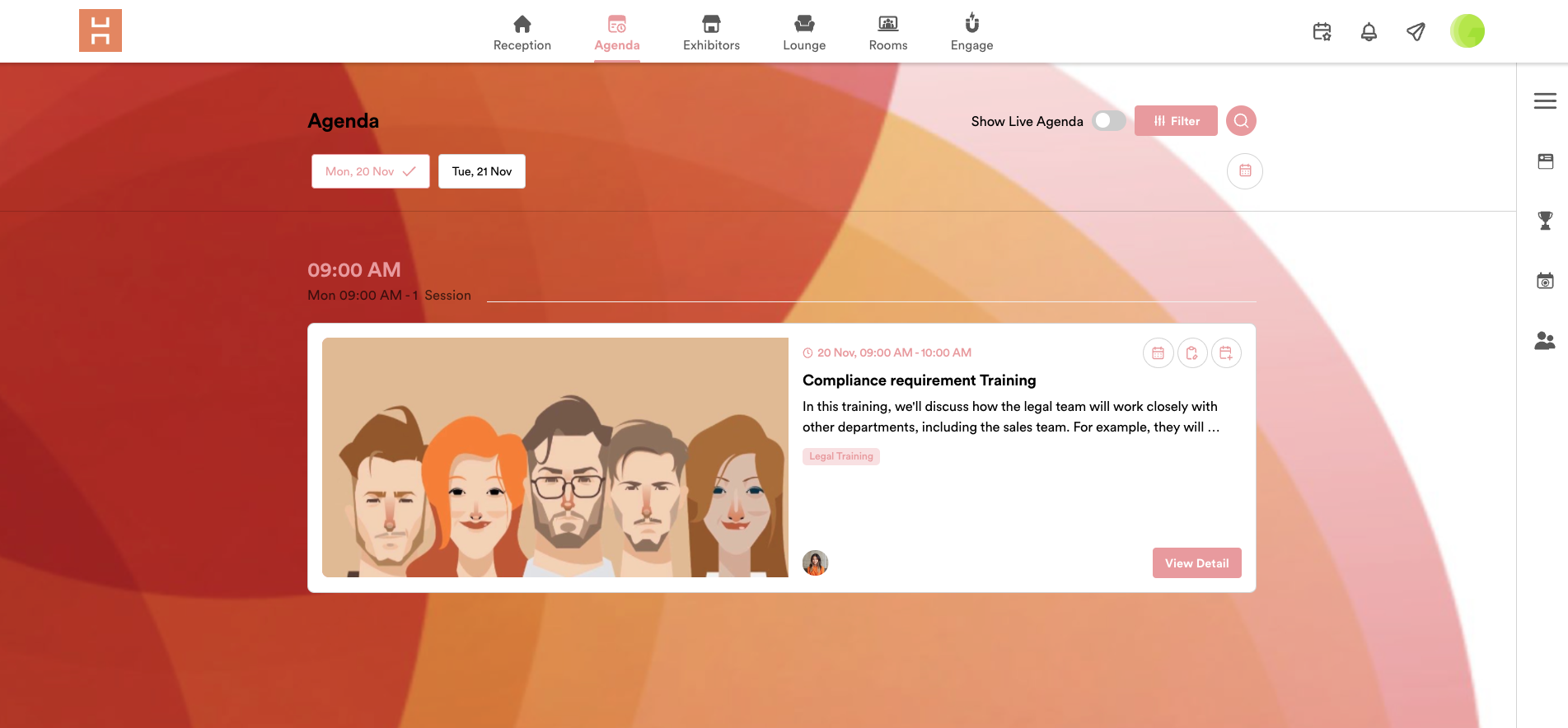The width and height of the screenshot is (1568, 728).
Task: Toggle Show Live Agenda switch
Action: tap(1109, 121)
